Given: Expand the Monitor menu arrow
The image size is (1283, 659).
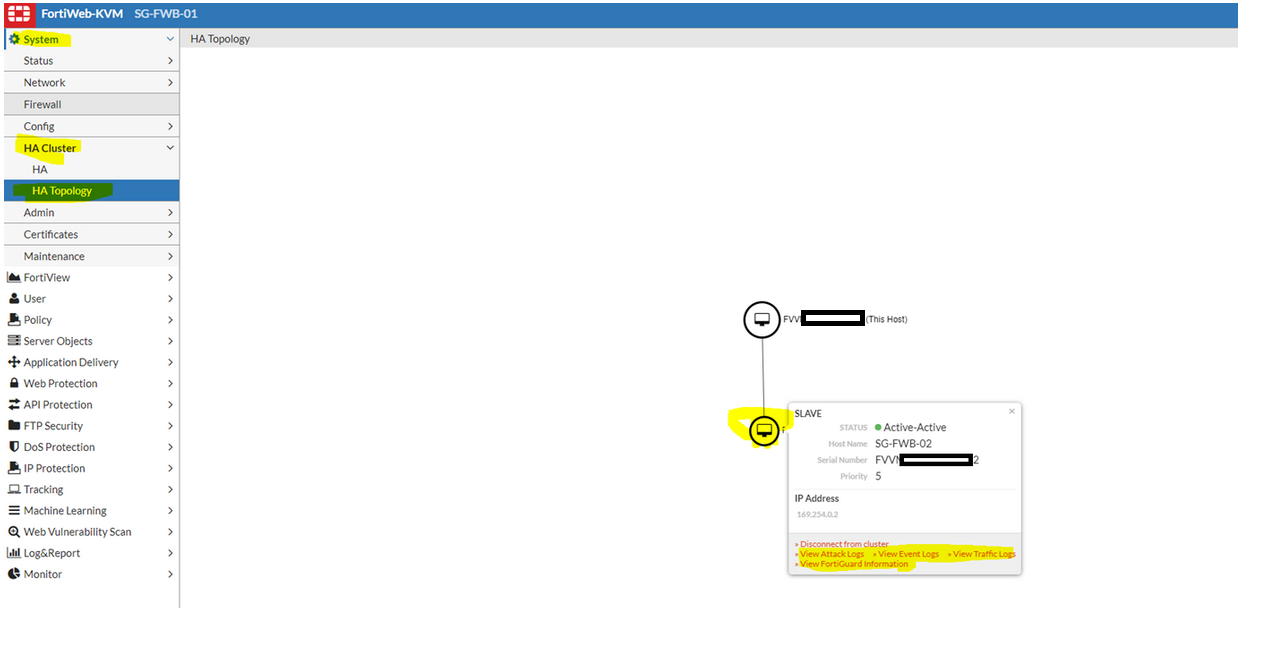Looking at the screenshot, I should click(x=170, y=574).
